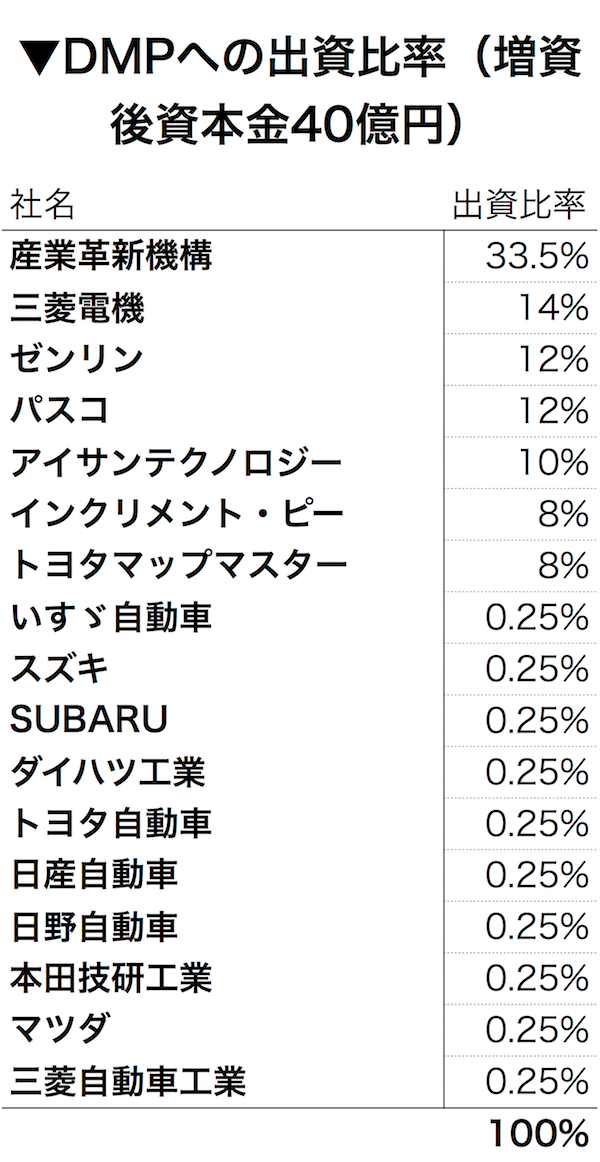600x1162 pixels.
Task: Select the 三菱電機 row name
Action: point(77,308)
